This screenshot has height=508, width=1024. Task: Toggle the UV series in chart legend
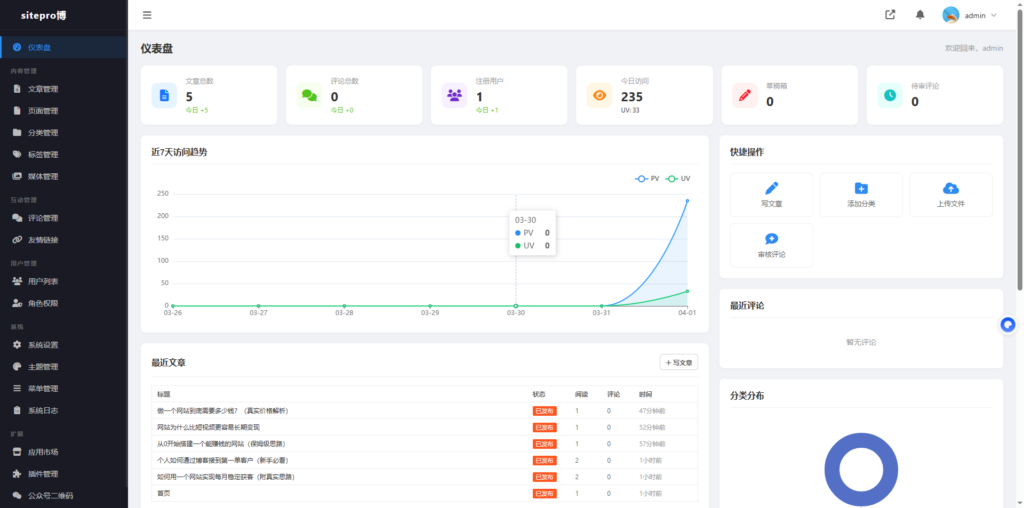677,178
